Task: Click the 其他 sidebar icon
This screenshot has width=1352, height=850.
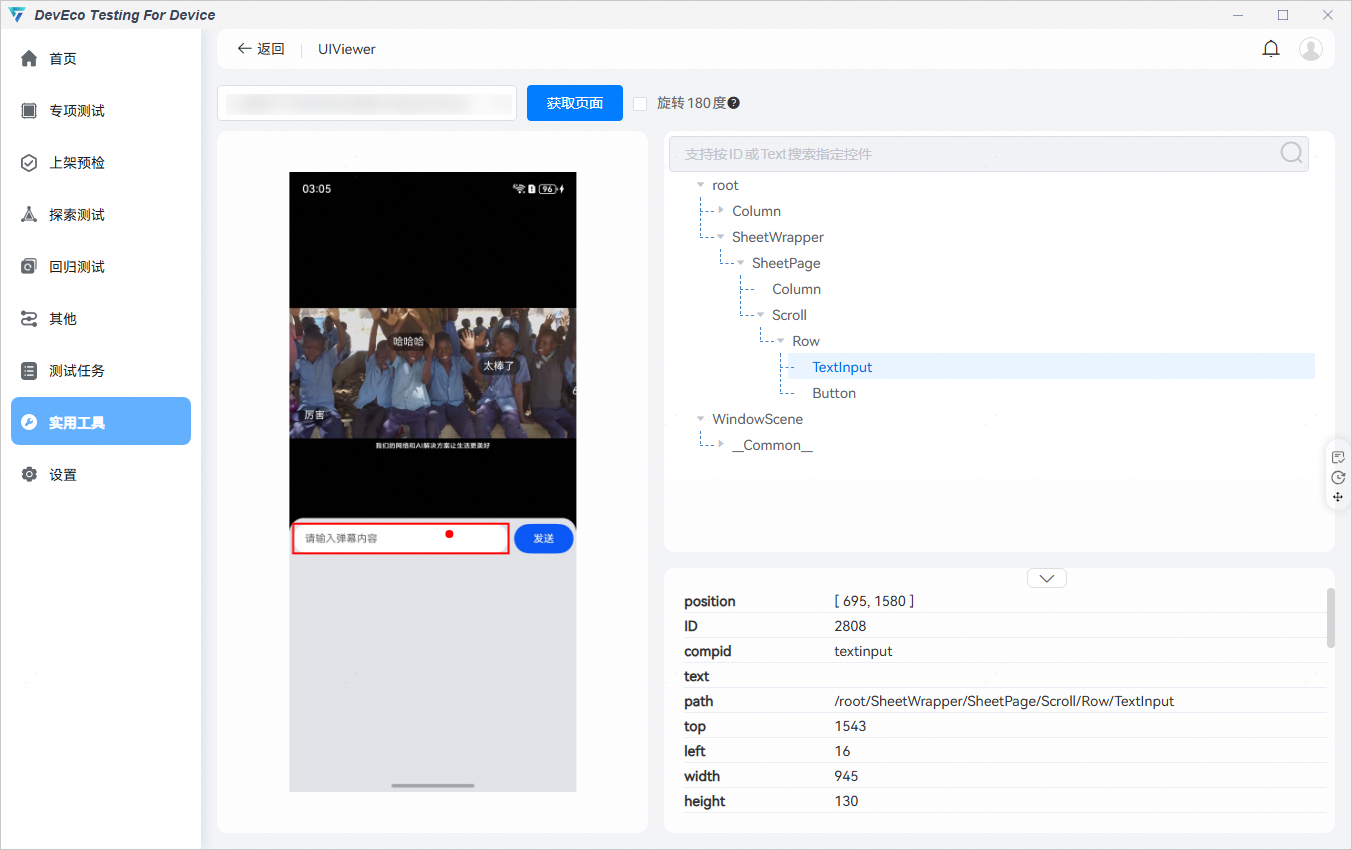Action: point(29,319)
